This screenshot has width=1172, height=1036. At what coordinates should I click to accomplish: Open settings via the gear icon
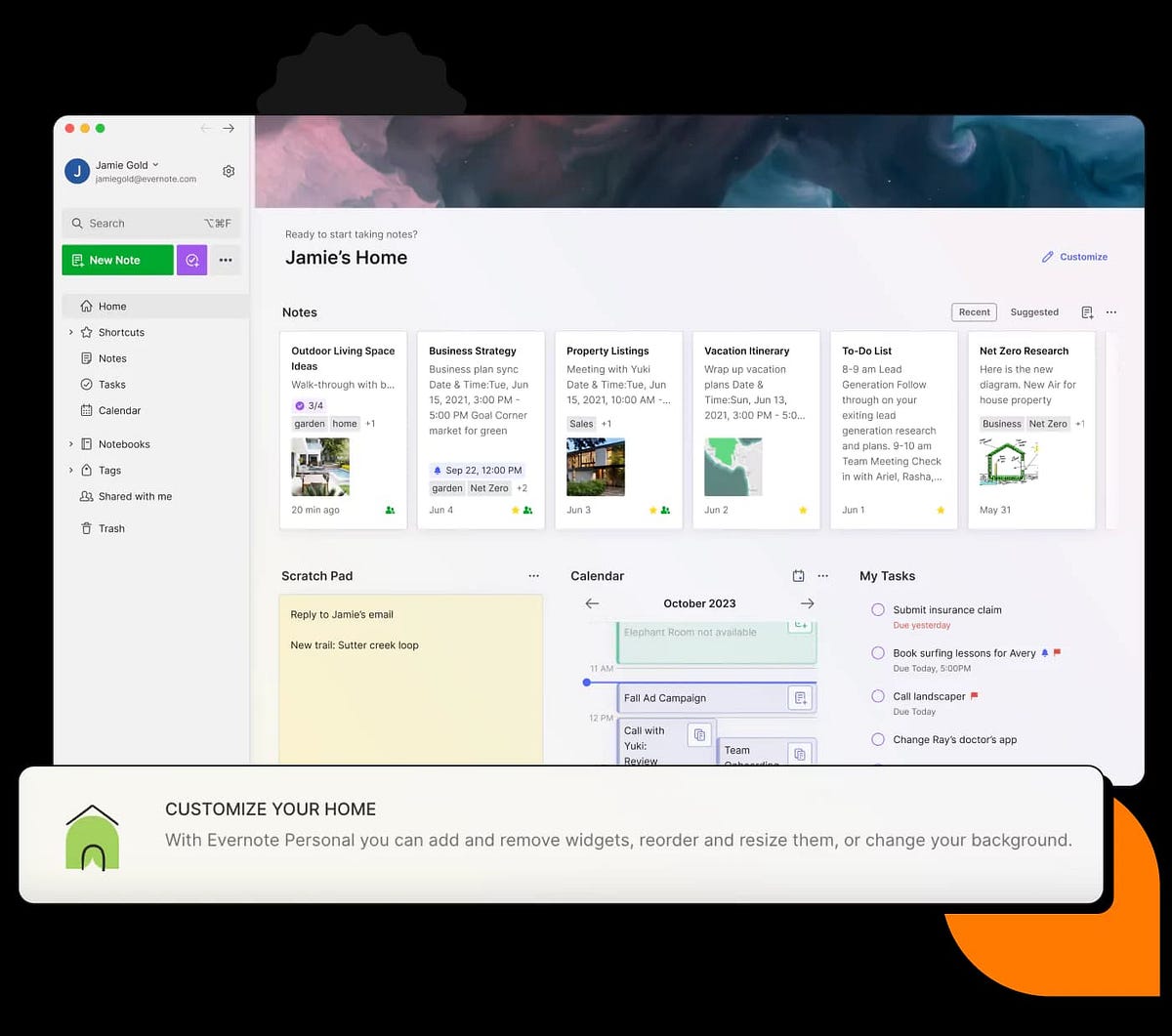[x=229, y=171]
